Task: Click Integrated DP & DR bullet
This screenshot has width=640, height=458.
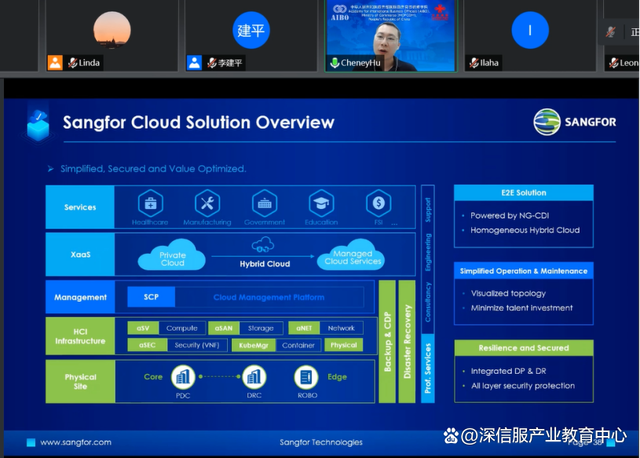Action: click(x=508, y=371)
